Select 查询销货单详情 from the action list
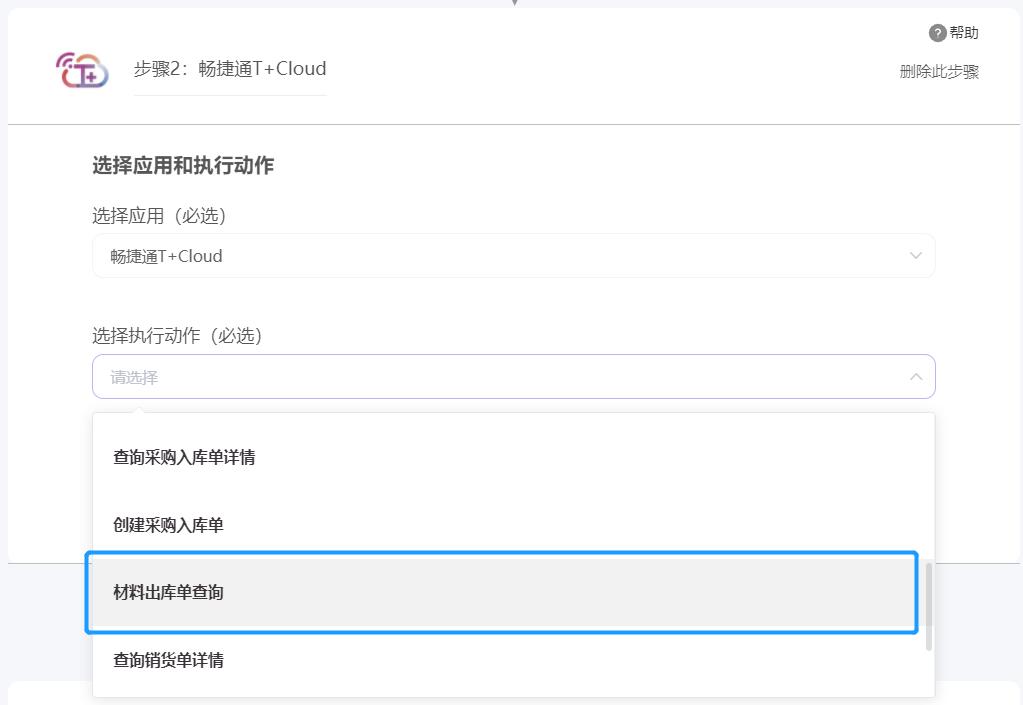 (x=168, y=659)
